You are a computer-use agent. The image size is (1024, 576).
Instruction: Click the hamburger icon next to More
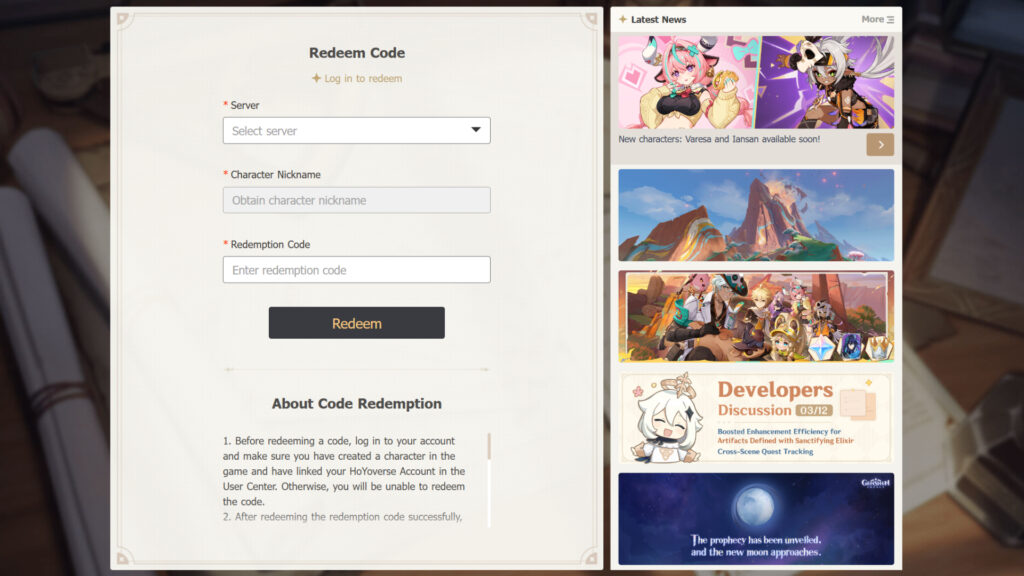click(889, 19)
